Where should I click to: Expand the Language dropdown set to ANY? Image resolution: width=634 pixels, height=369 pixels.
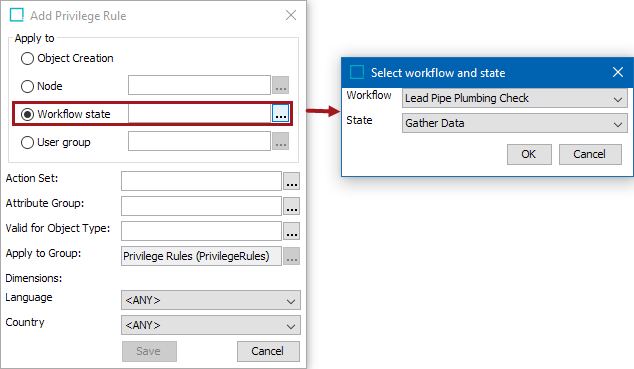[x=211, y=300]
